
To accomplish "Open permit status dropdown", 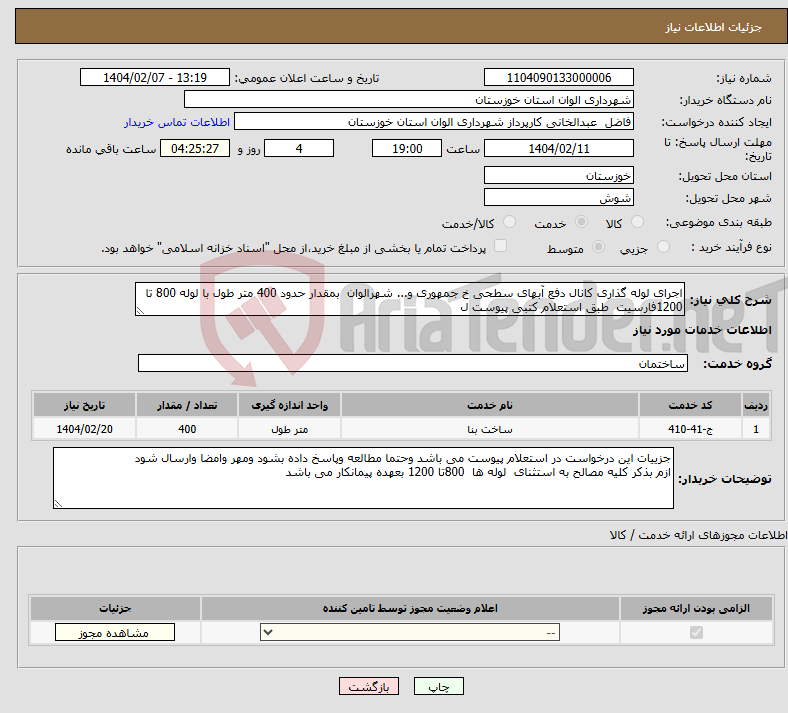I will (410, 632).
